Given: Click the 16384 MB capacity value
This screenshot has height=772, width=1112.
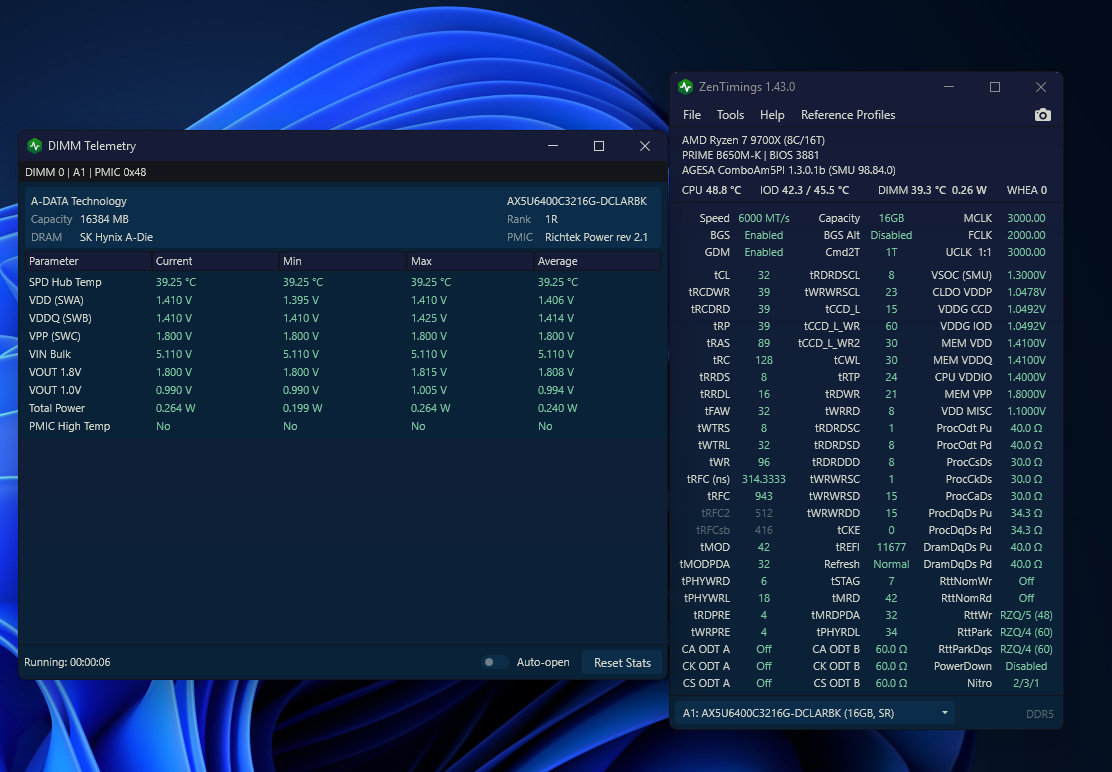Looking at the screenshot, I should point(104,219).
